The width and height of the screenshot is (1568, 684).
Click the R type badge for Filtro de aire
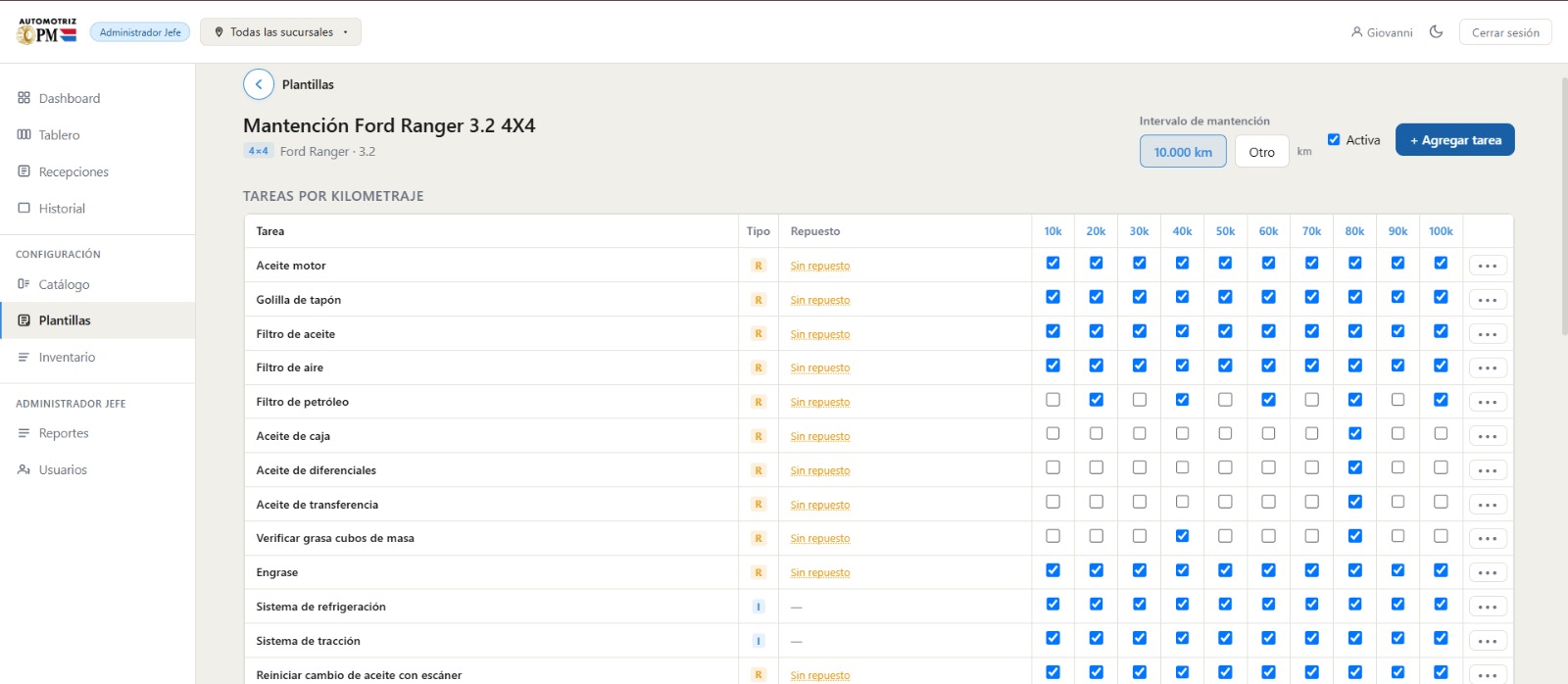[x=758, y=367]
